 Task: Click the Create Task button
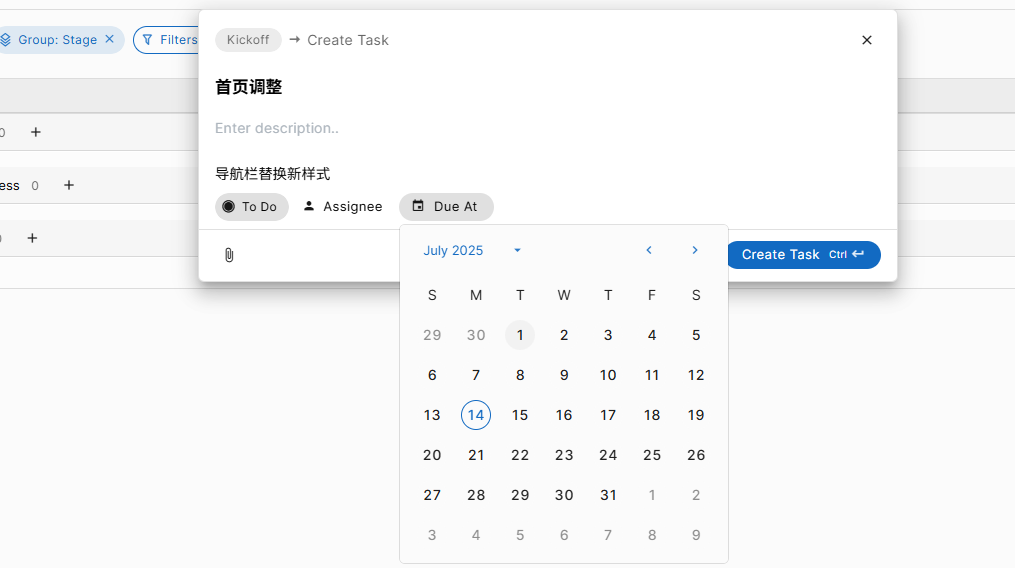pyautogui.click(x=803, y=255)
